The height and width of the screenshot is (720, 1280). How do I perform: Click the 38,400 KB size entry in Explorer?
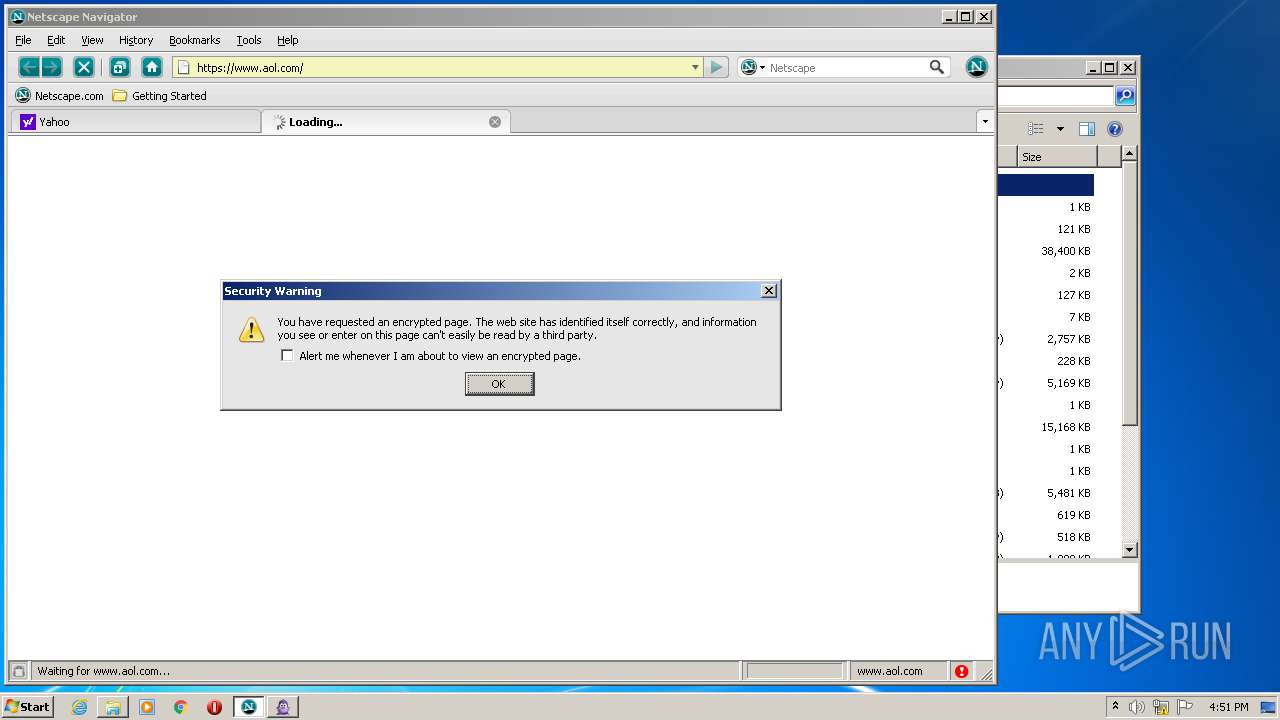point(1066,251)
